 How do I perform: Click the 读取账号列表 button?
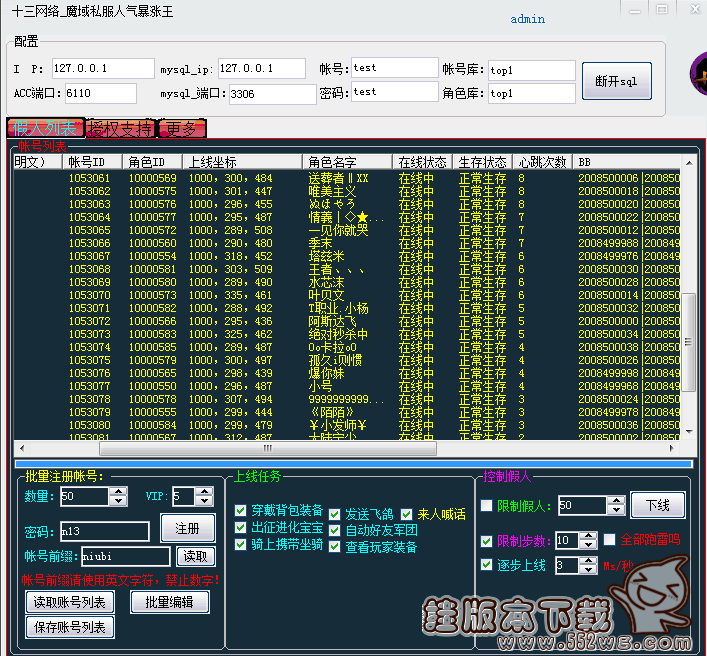coord(70,602)
